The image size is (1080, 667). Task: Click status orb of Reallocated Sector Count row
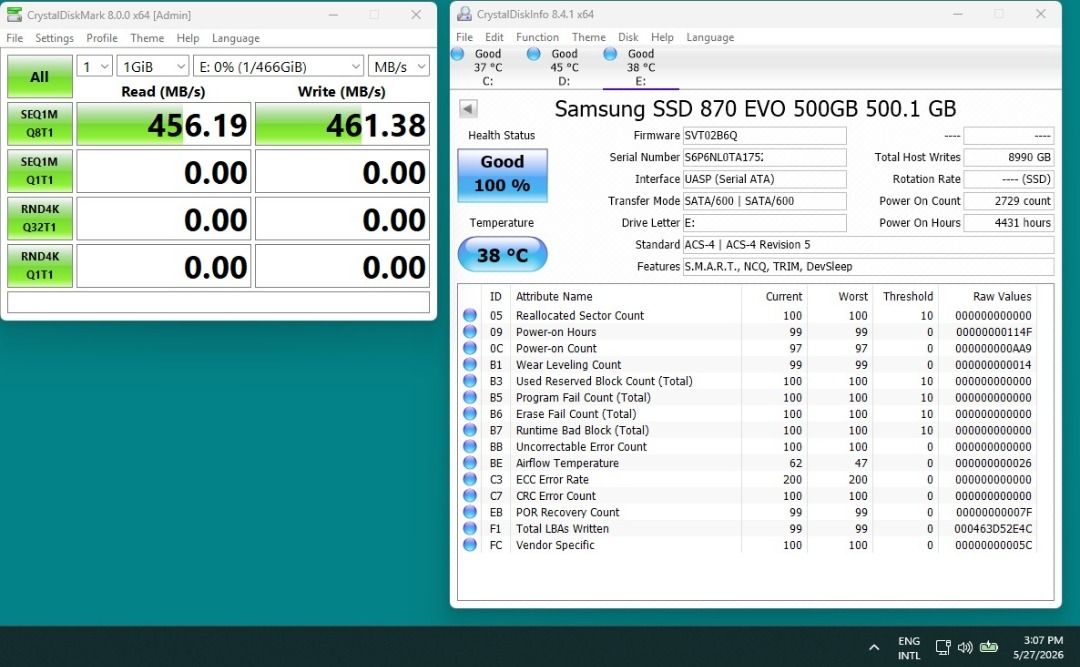(470, 315)
